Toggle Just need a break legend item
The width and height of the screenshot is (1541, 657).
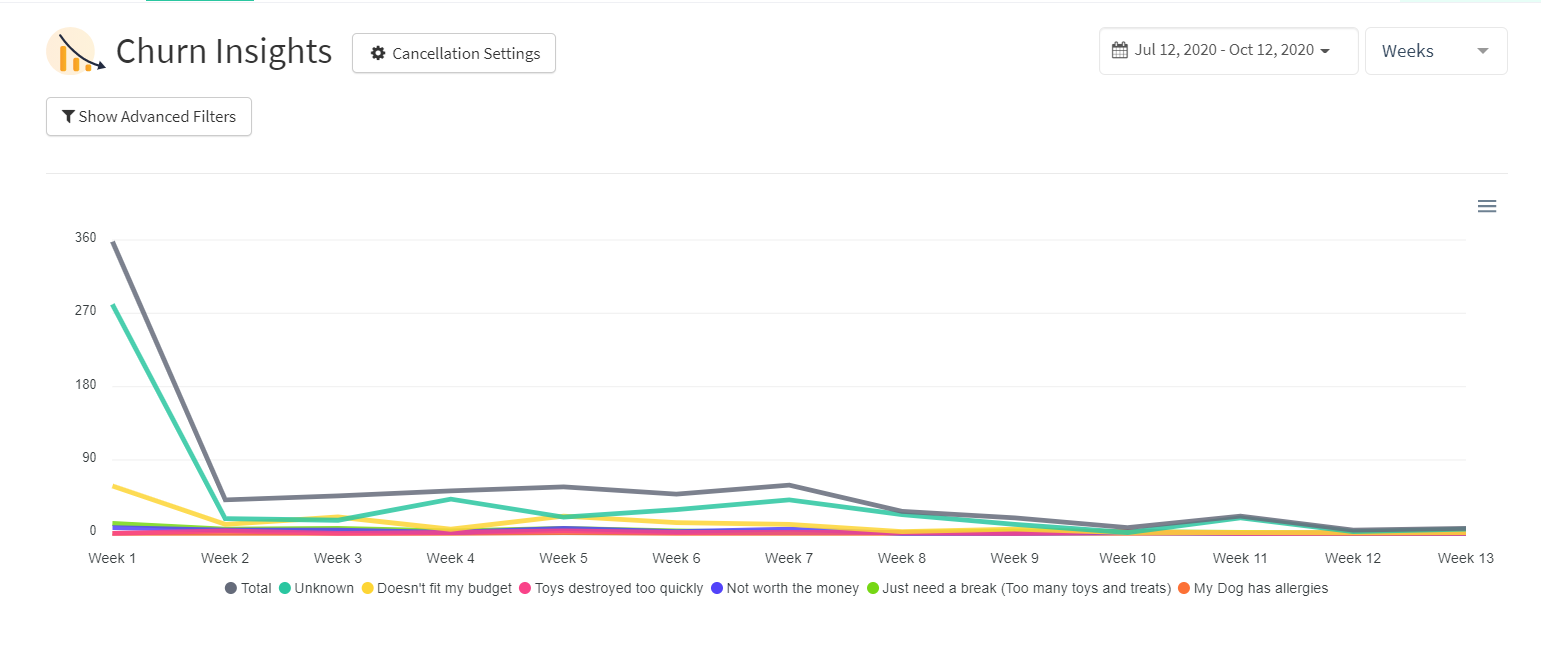point(1018,589)
